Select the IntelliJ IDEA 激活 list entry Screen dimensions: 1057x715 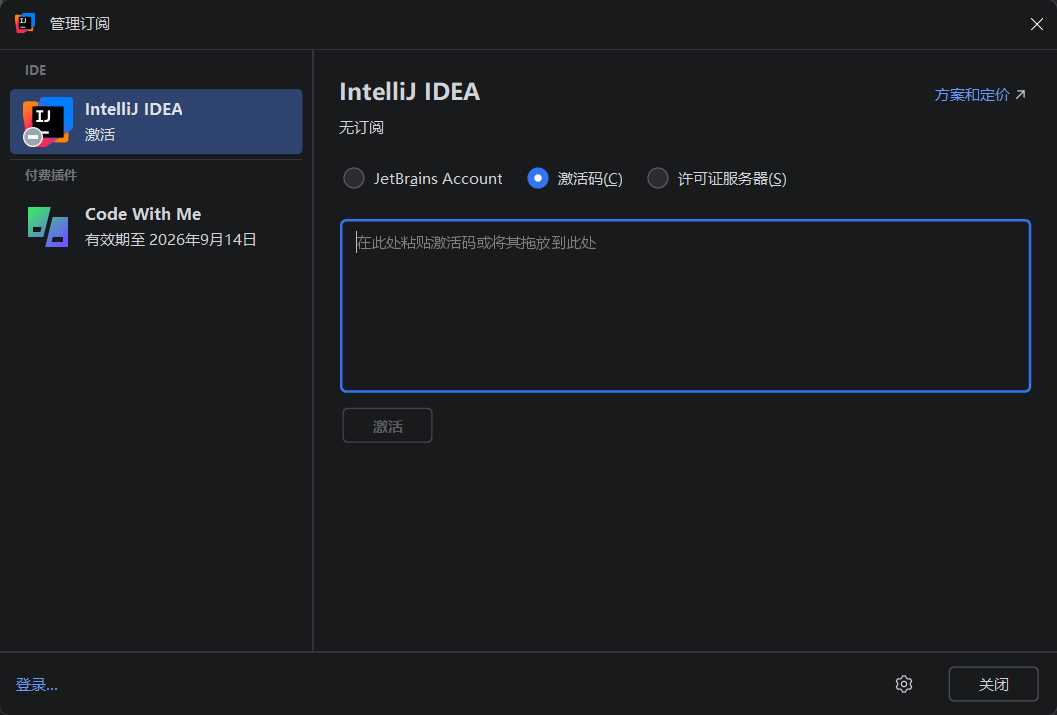(x=156, y=121)
